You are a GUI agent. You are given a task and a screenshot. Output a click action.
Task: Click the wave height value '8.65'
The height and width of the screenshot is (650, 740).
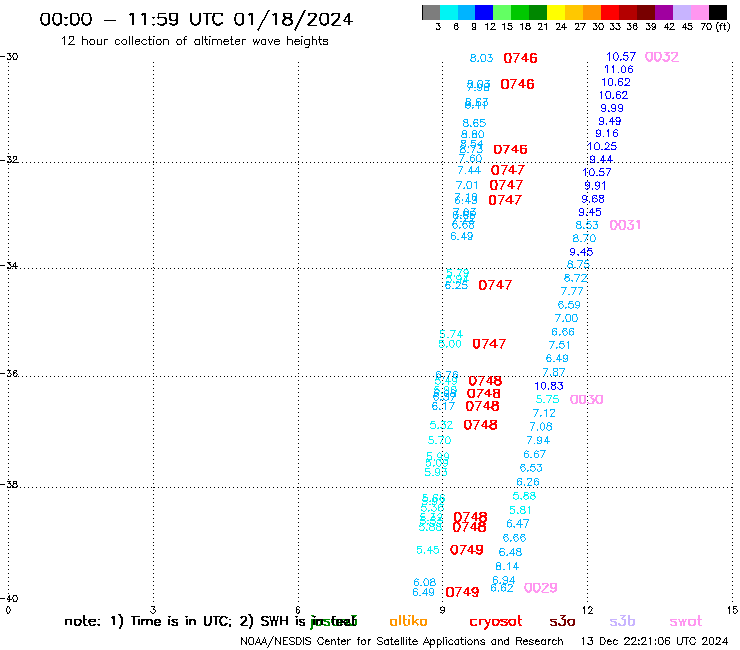pos(474,123)
